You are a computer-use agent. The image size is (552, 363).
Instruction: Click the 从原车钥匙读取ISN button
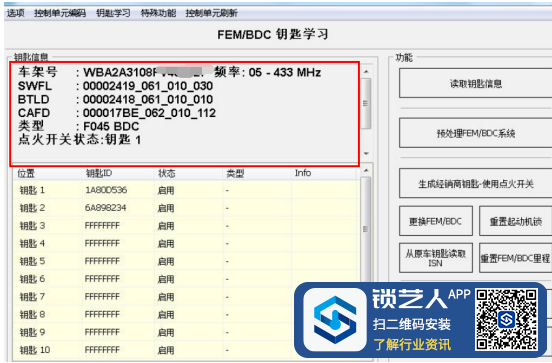pos(436,258)
